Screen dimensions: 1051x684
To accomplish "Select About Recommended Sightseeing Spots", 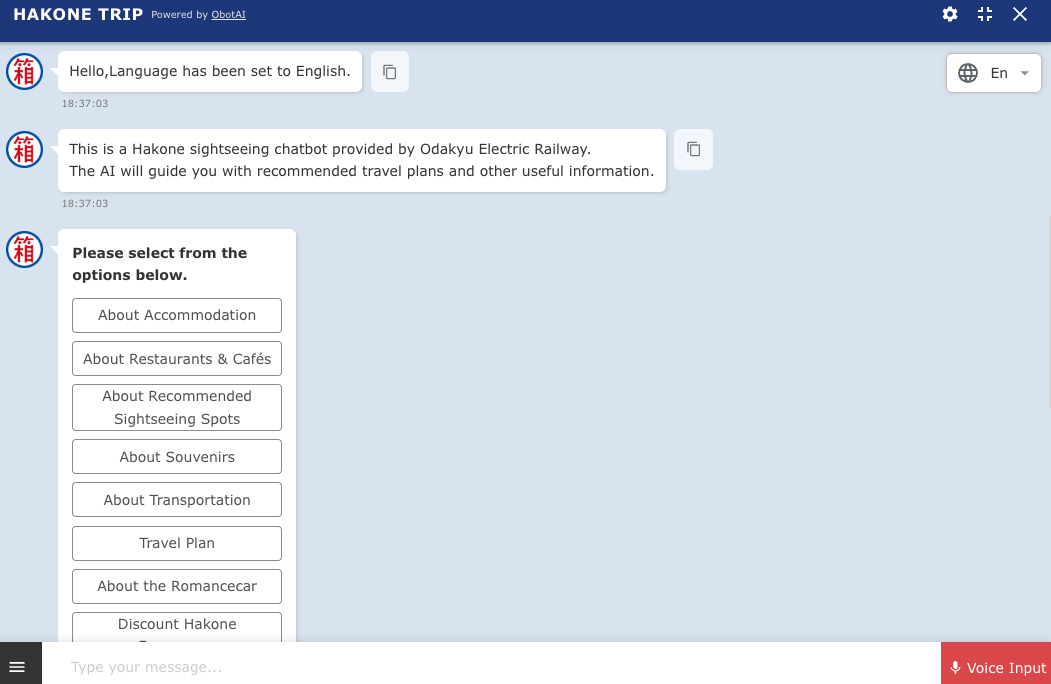I will 177,407.
